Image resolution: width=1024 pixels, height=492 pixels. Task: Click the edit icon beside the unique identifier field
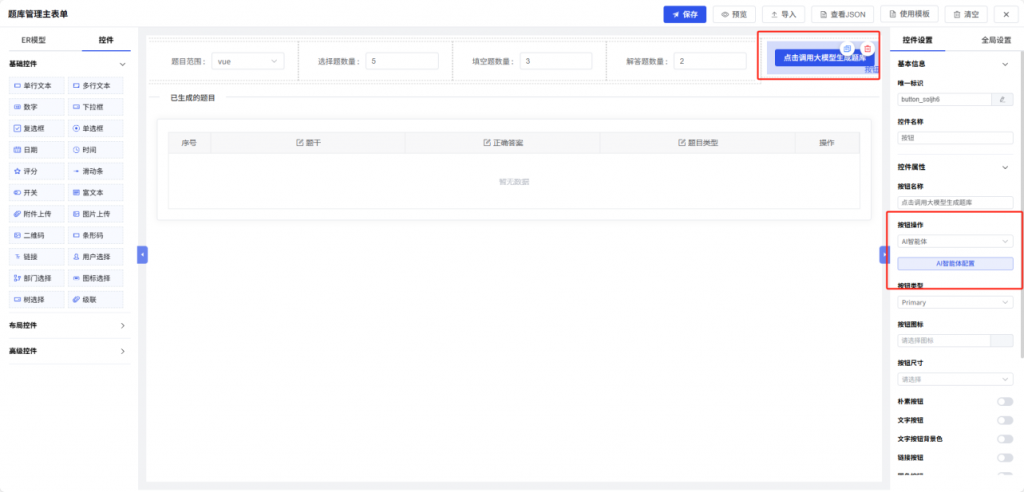pyautogui.click(x=1002, y=99)
